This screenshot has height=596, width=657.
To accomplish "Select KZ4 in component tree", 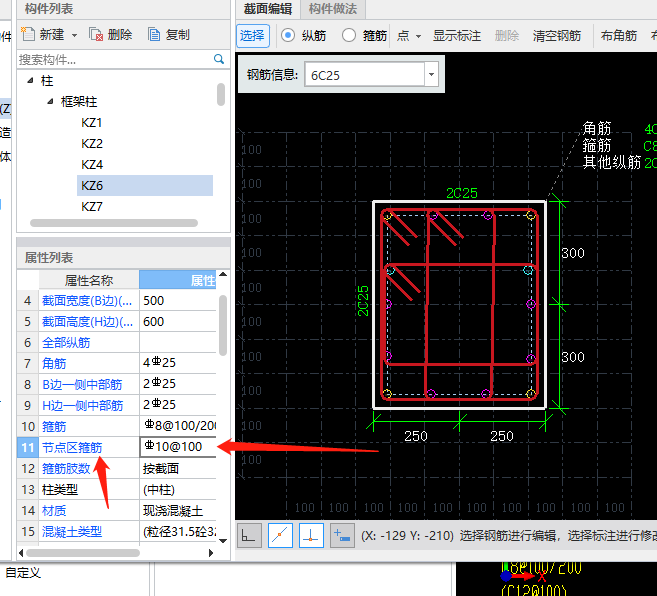I will pos(92,164).
